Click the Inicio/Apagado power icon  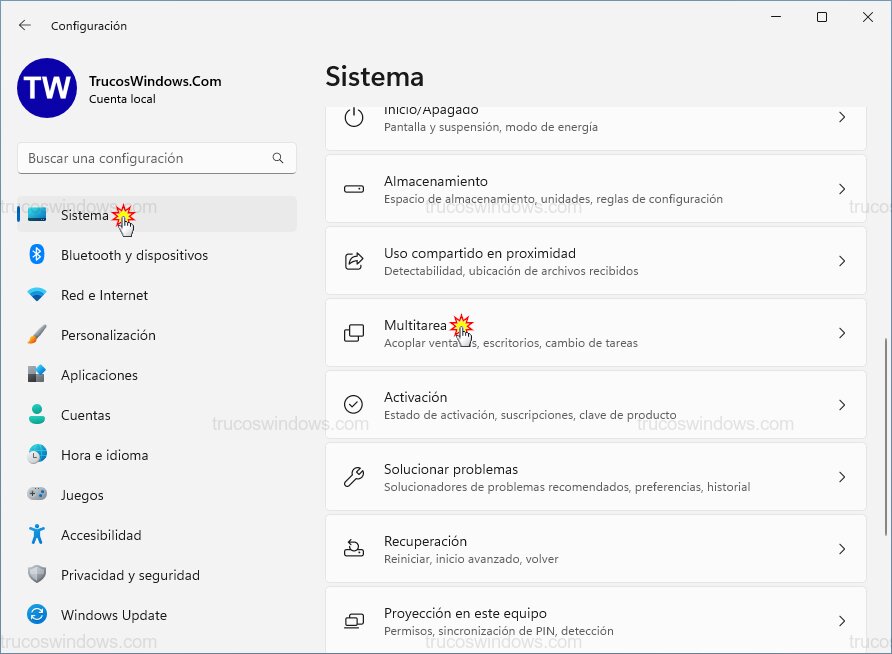click(x=353, y=119)
